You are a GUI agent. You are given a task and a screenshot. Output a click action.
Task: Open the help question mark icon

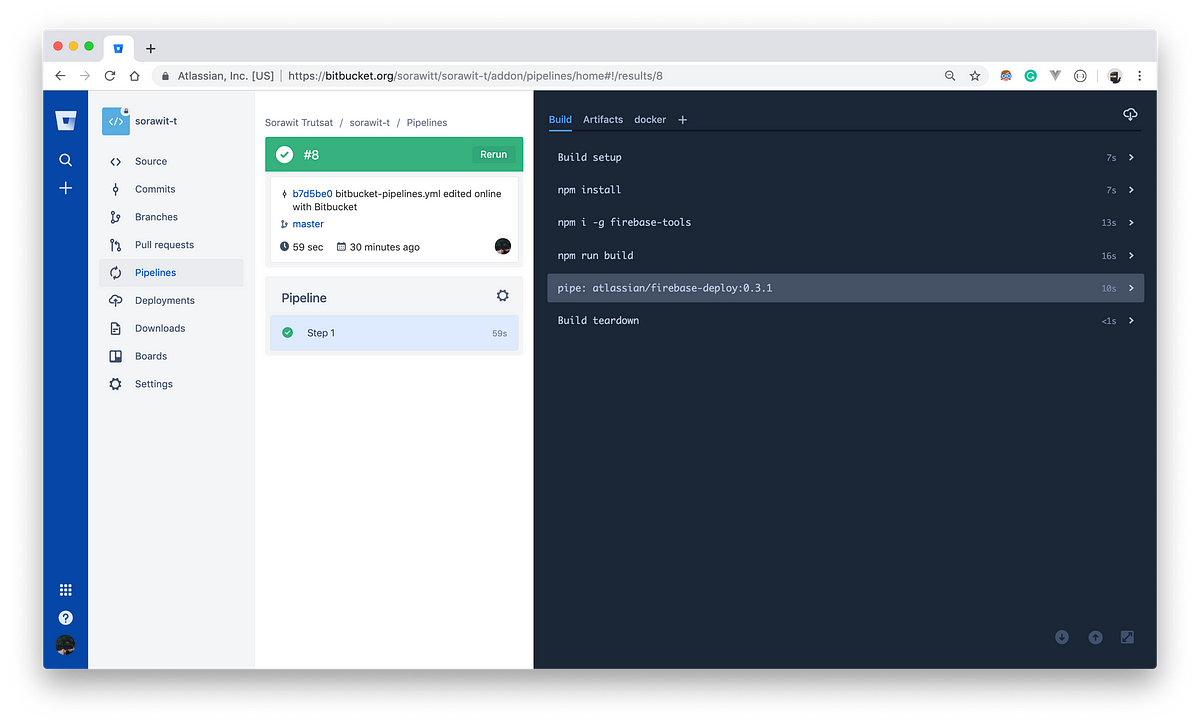(x=65, y=618)
